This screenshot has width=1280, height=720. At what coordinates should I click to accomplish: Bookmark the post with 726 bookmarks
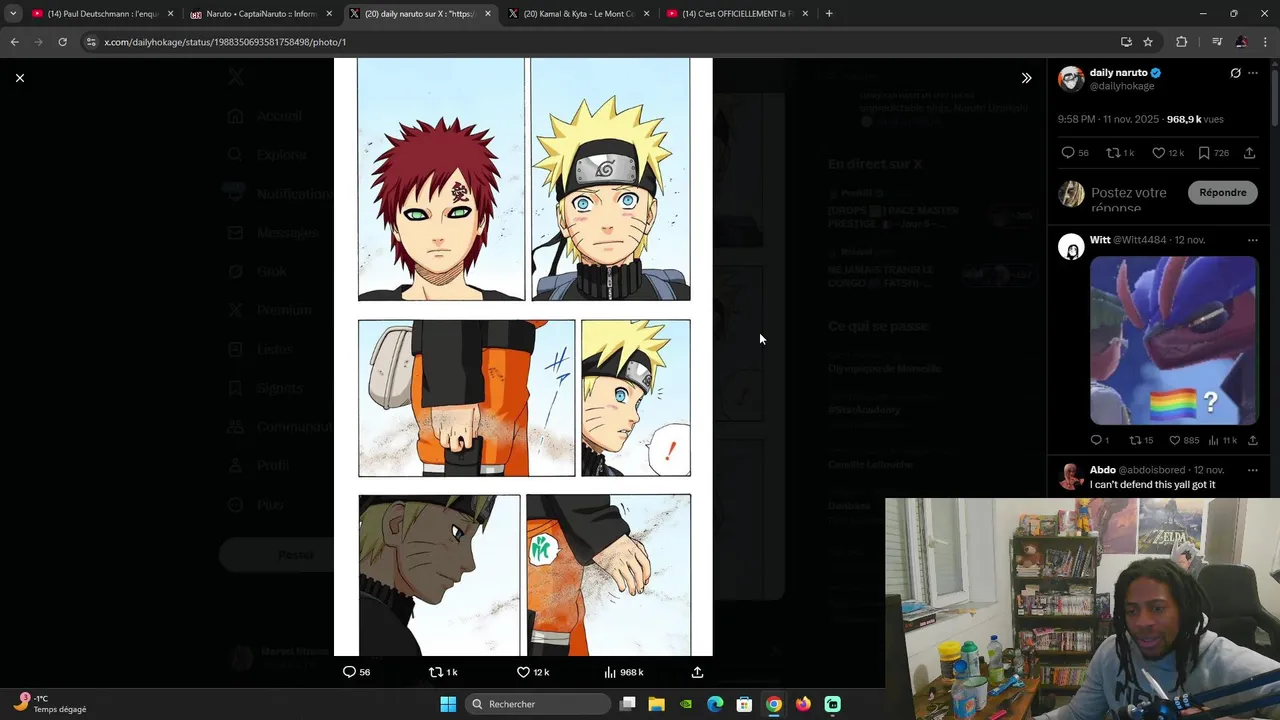(x=1213, y=153)
